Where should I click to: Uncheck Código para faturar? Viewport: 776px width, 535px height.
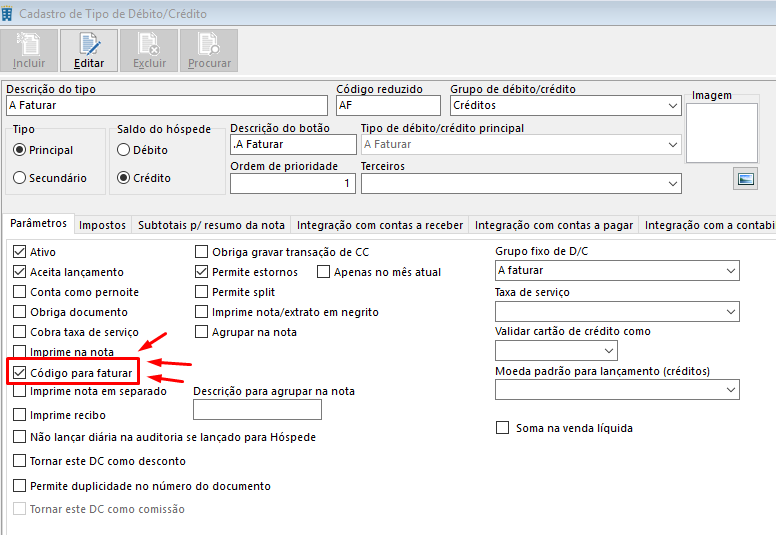coord(19,373)
